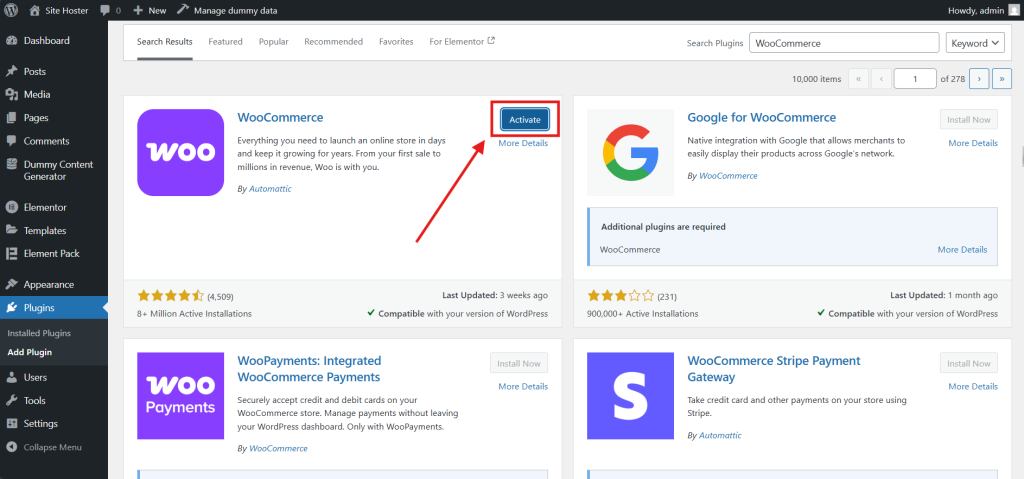Image resolution: width=1024 pixels, height=479 pixels.
Task: Switch to Recommended plugins tab
Action: click(334, 42)
